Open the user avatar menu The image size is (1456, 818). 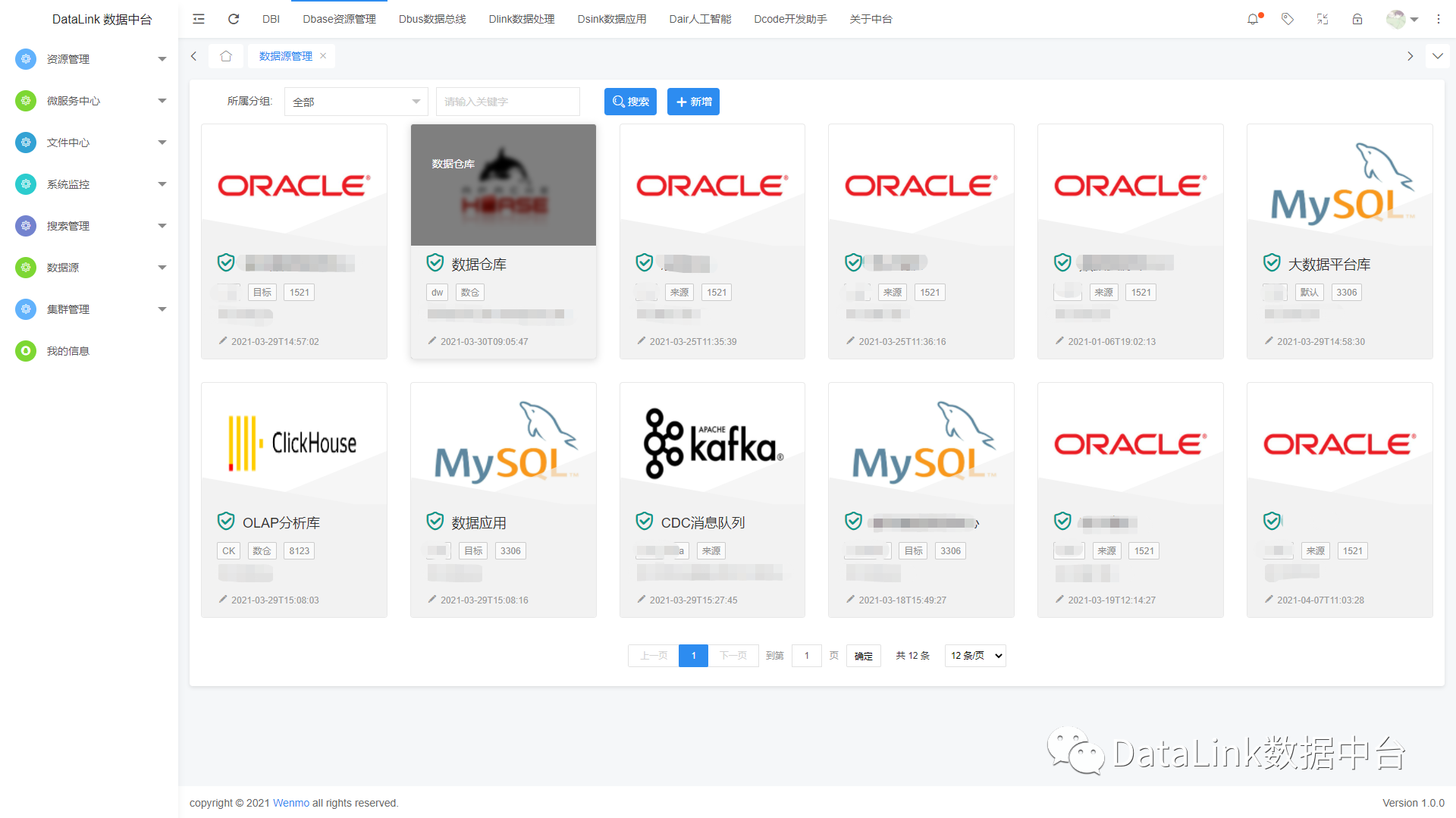(1401, 19)
